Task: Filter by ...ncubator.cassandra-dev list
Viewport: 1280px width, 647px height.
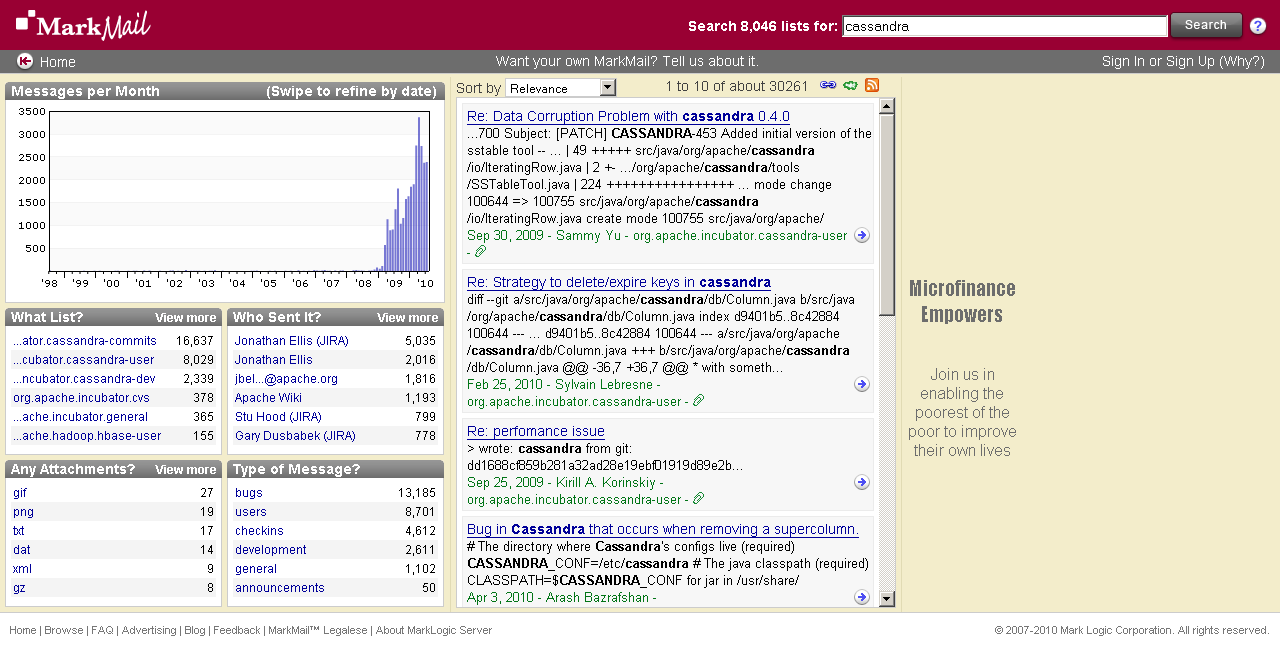Action: (84, 379)
